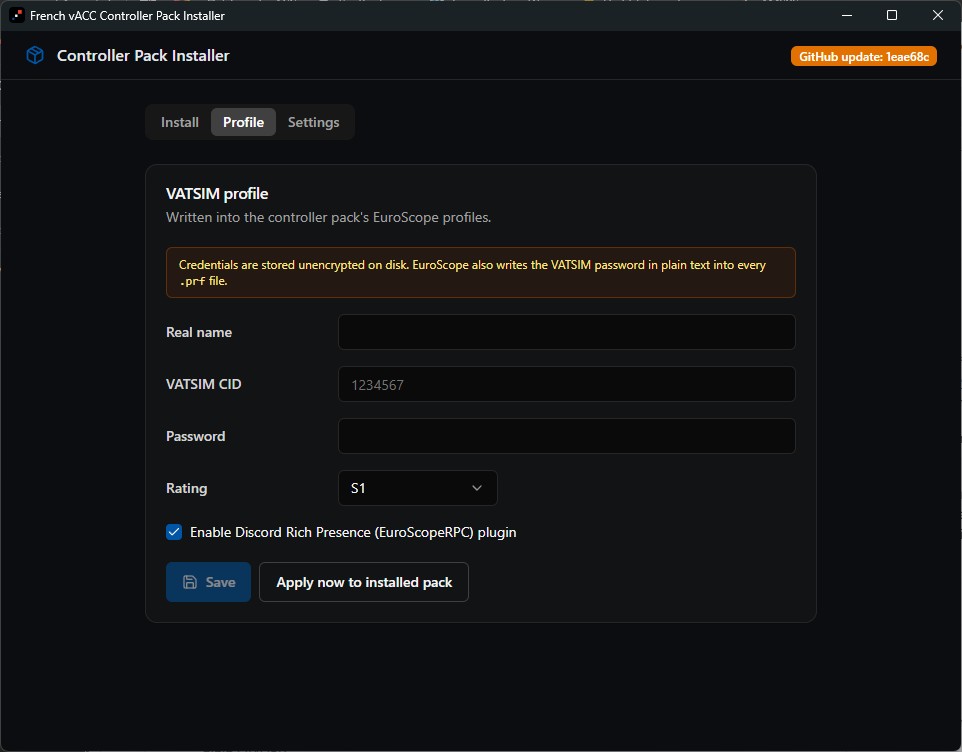The image size is (962, 752).
Task: Maximize the installer window
Action: point(892,15)
